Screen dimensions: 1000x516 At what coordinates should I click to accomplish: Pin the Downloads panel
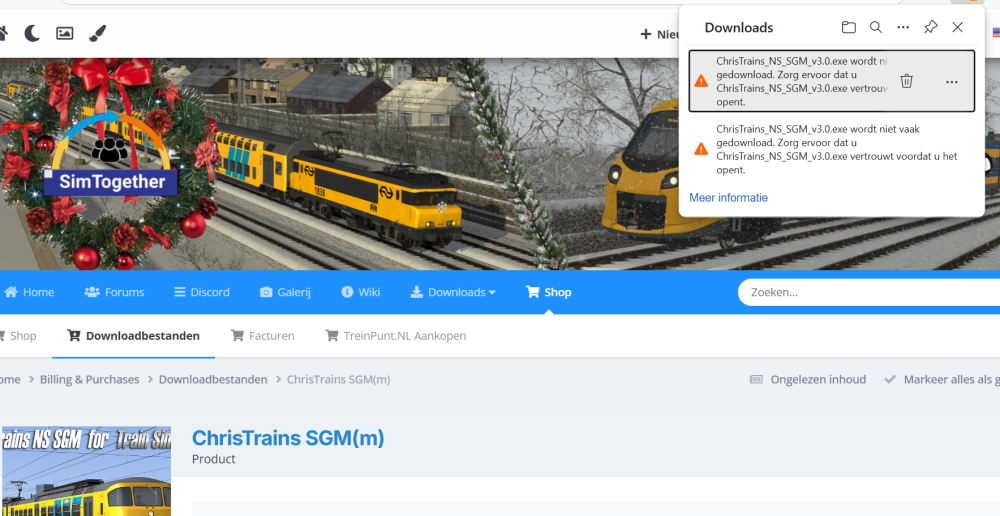(930, 28)
